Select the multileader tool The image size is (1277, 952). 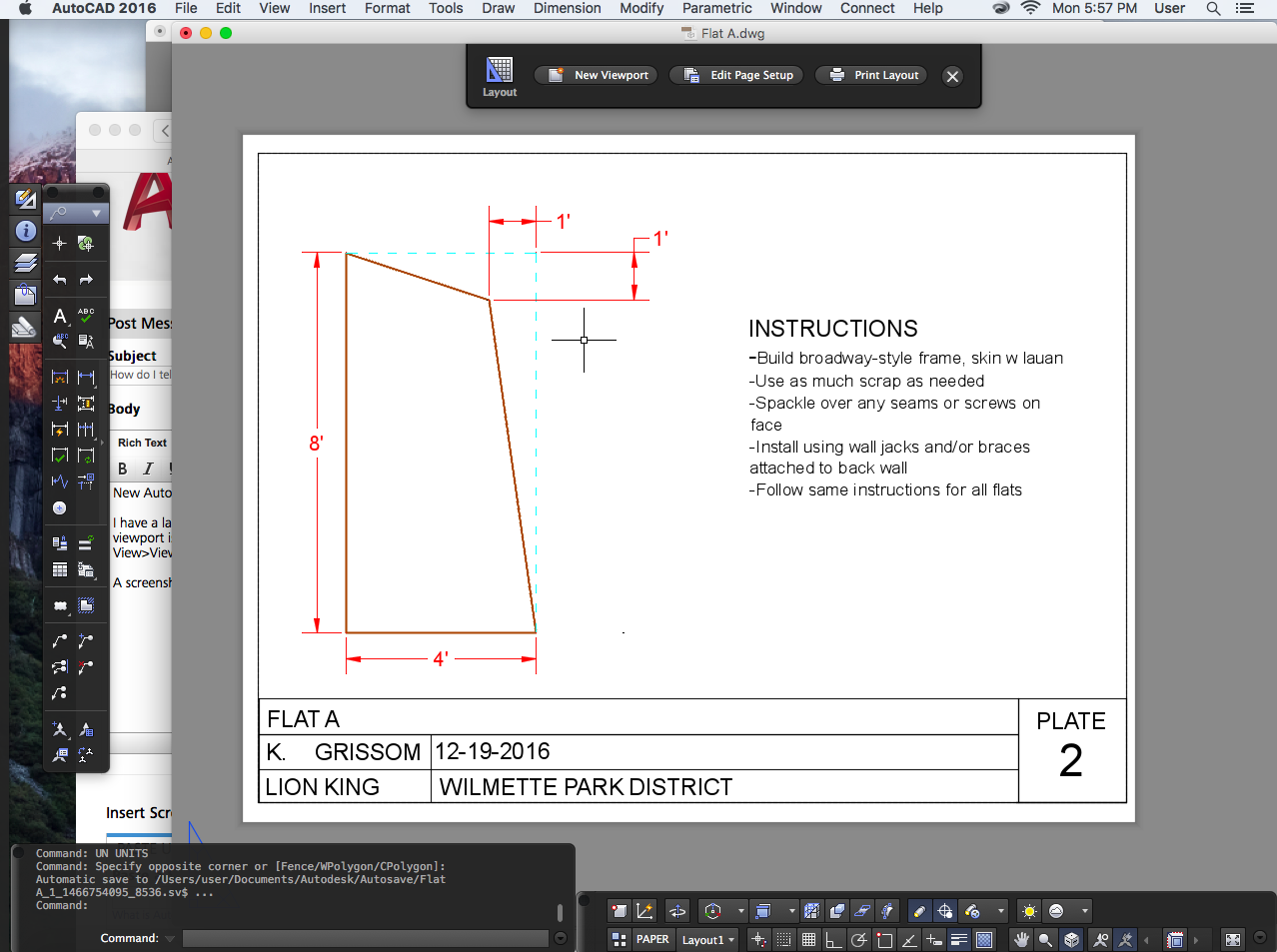coord(60,640)
